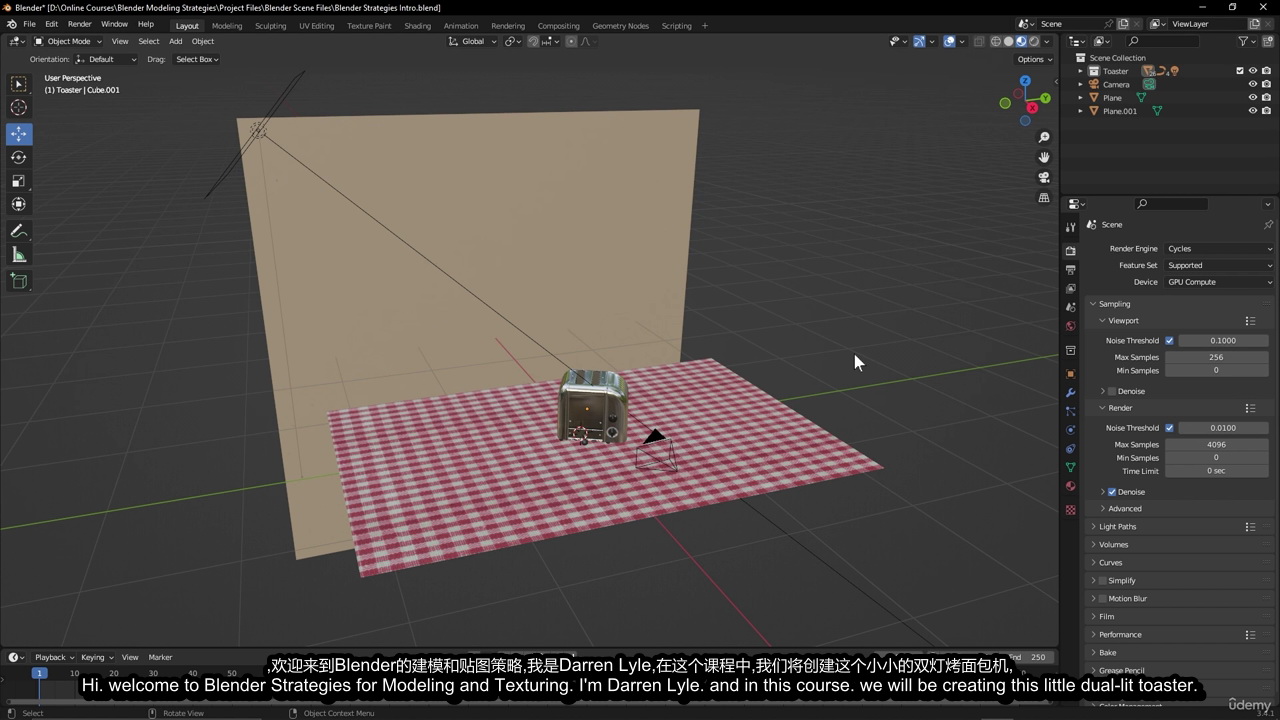This screenshot has height=720, width=1280.
Task: Enable the Motion Blur checkbox
Action: 1103,599
